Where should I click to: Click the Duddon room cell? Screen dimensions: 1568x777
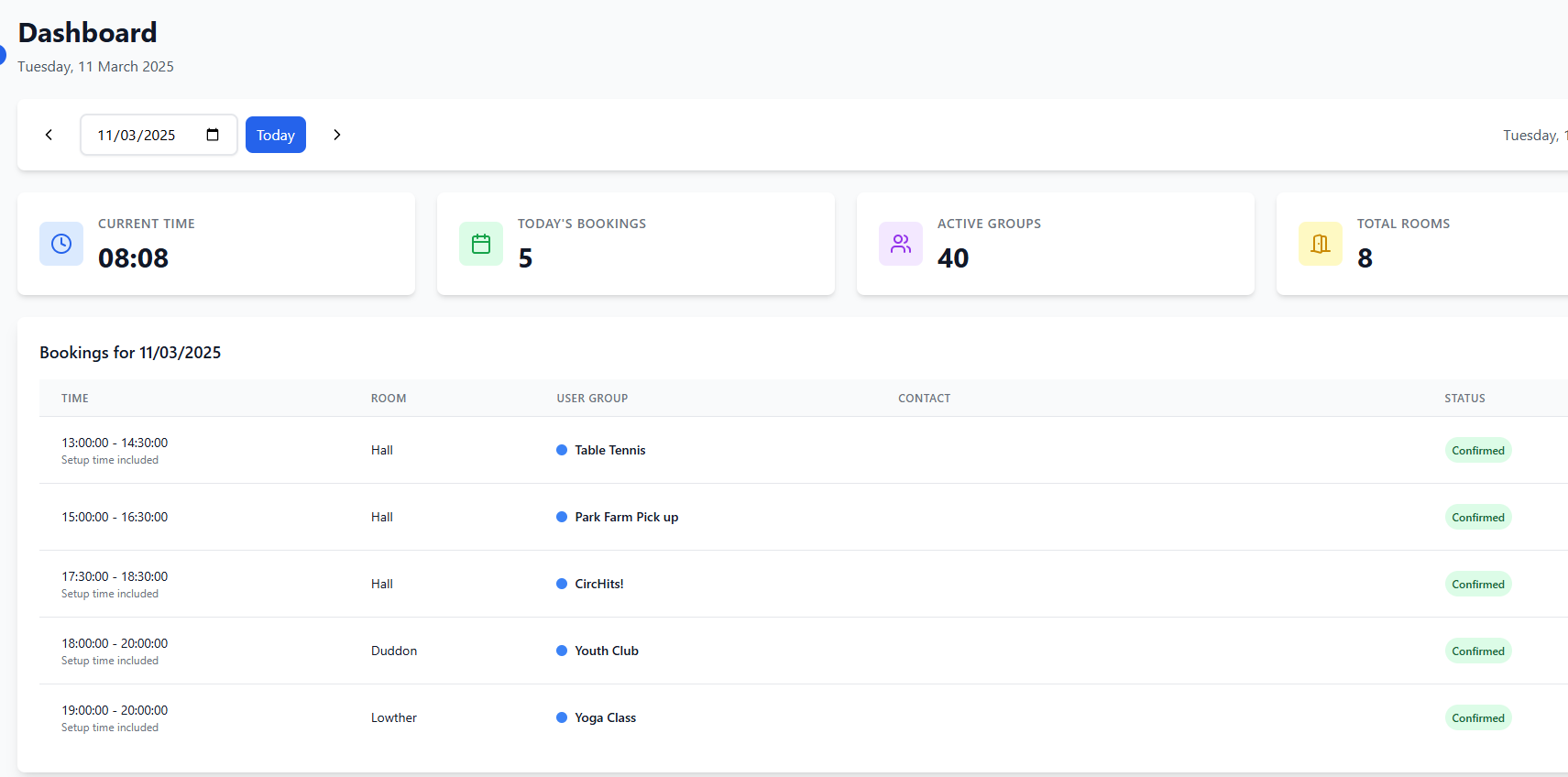[x=394, y=651]
